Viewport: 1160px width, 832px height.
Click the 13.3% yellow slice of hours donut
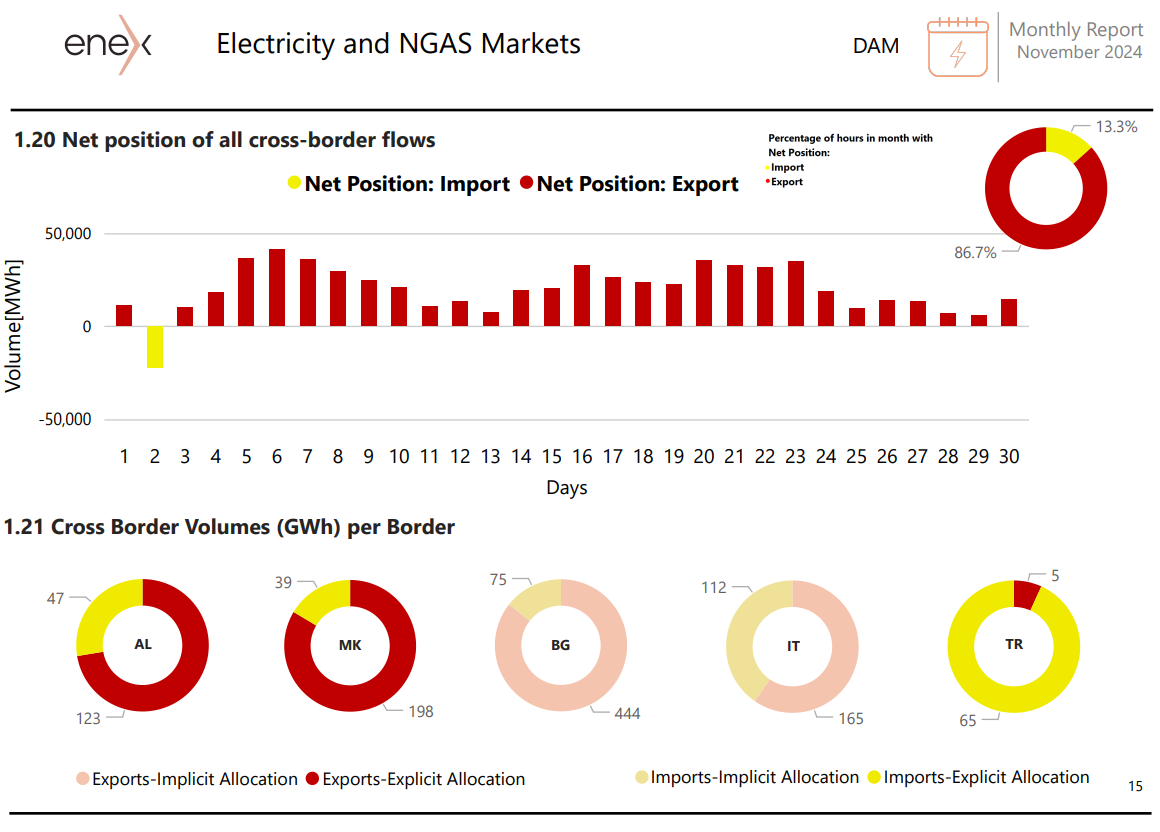[1067, 143]
